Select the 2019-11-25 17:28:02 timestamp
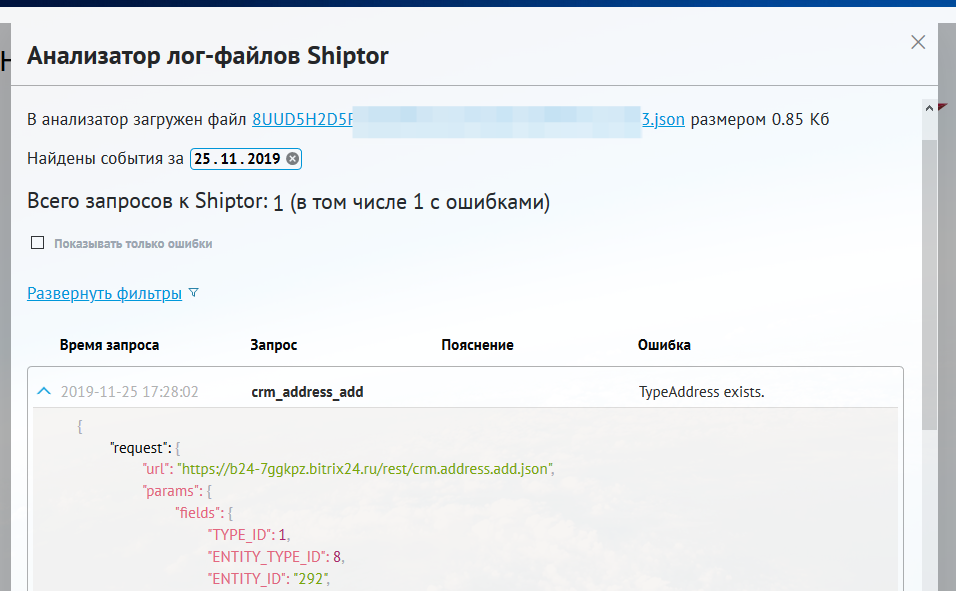 [130, 392]
